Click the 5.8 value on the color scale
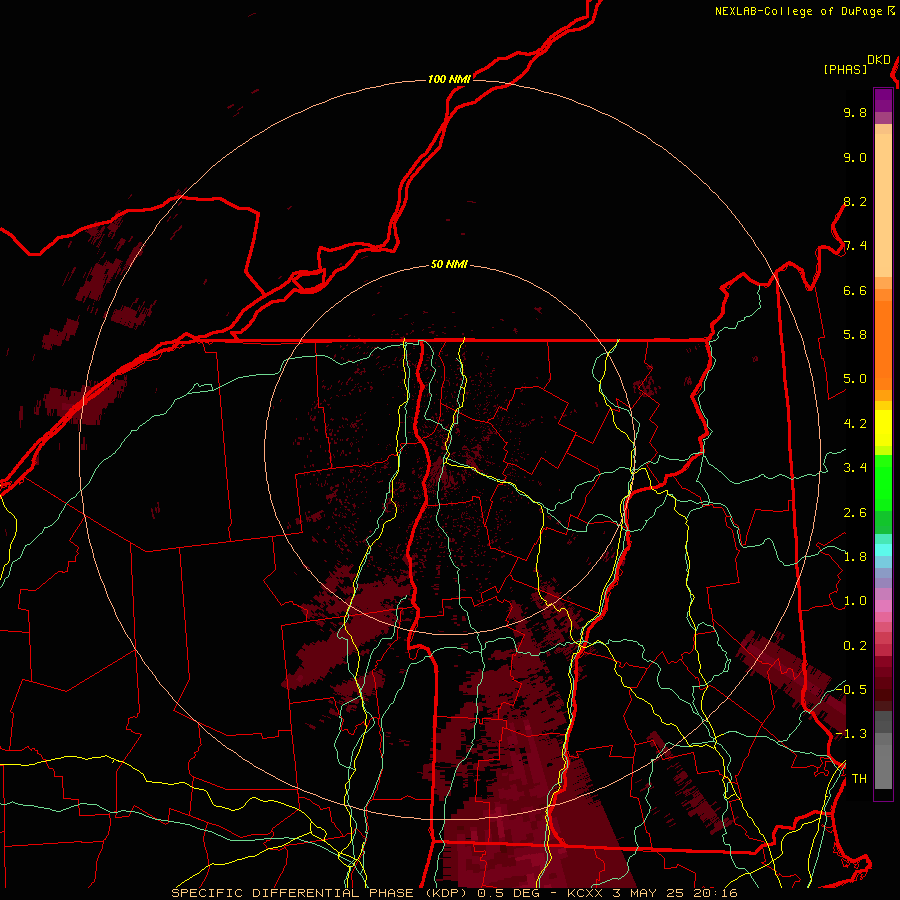 coord(855,335)
